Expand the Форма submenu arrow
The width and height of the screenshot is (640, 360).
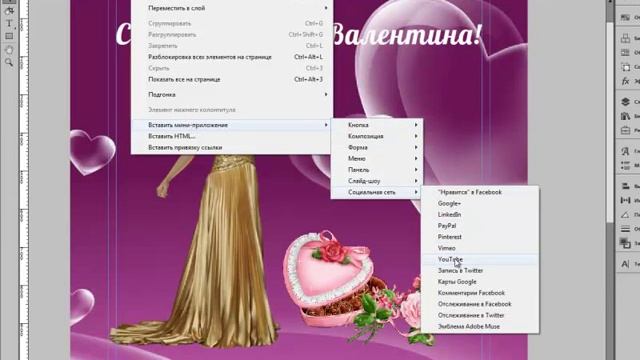(416, 147)
